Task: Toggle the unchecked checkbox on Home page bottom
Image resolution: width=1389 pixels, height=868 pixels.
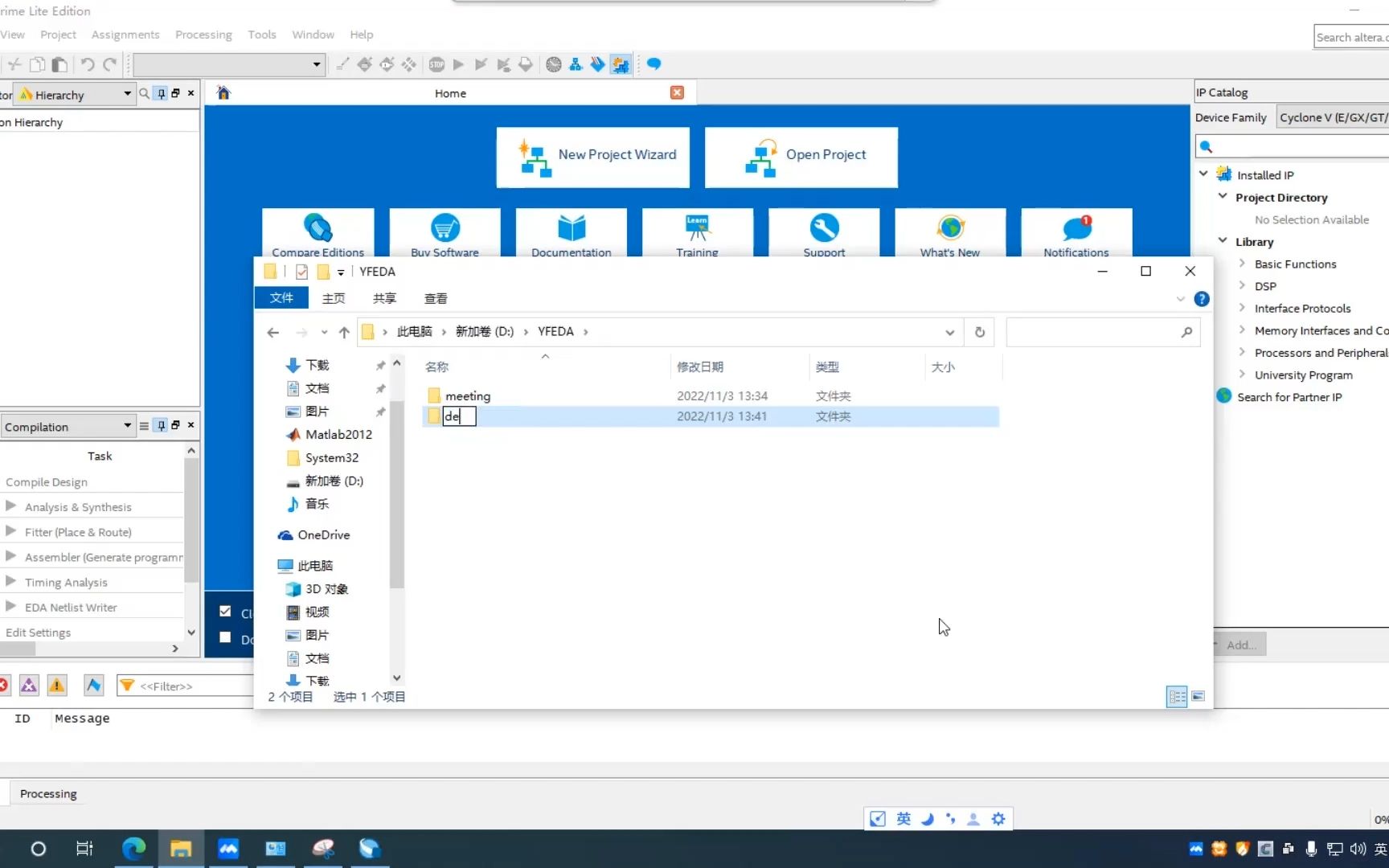Action: click(x=225, y=637)
